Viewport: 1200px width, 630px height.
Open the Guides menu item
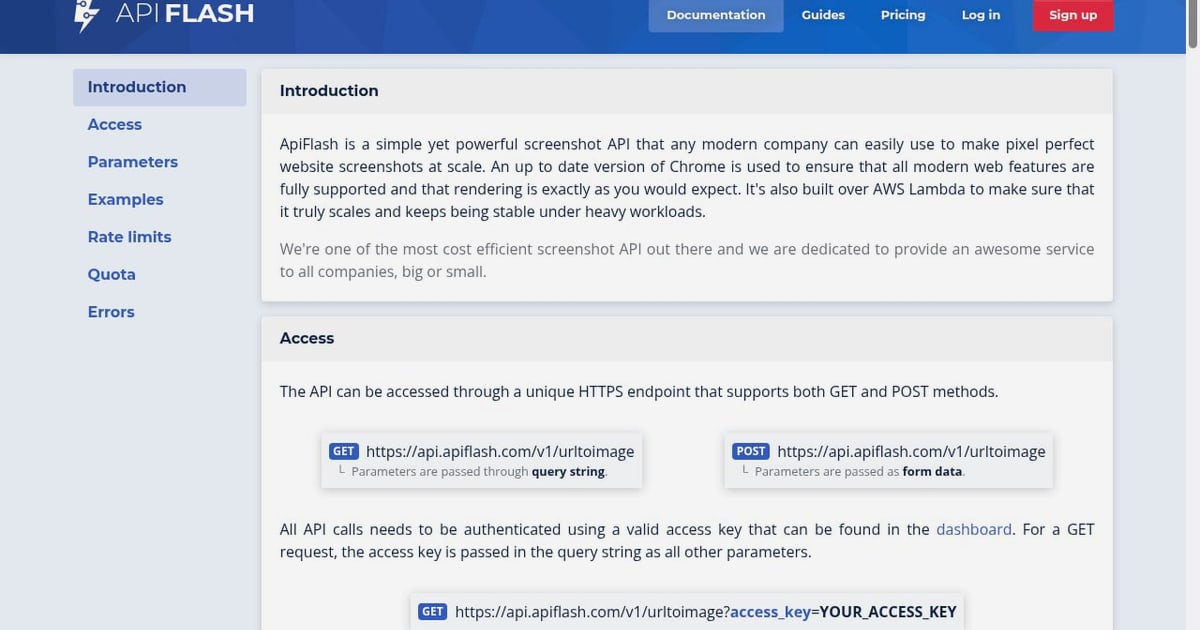(823, 15)
